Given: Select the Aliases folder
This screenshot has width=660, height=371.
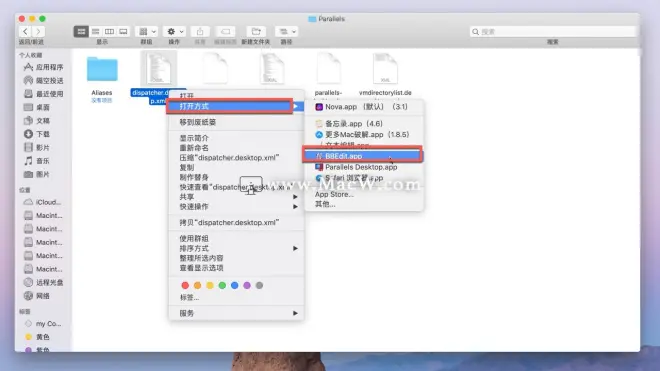Looking at the screenshot, I should click(x=102, y=69).
